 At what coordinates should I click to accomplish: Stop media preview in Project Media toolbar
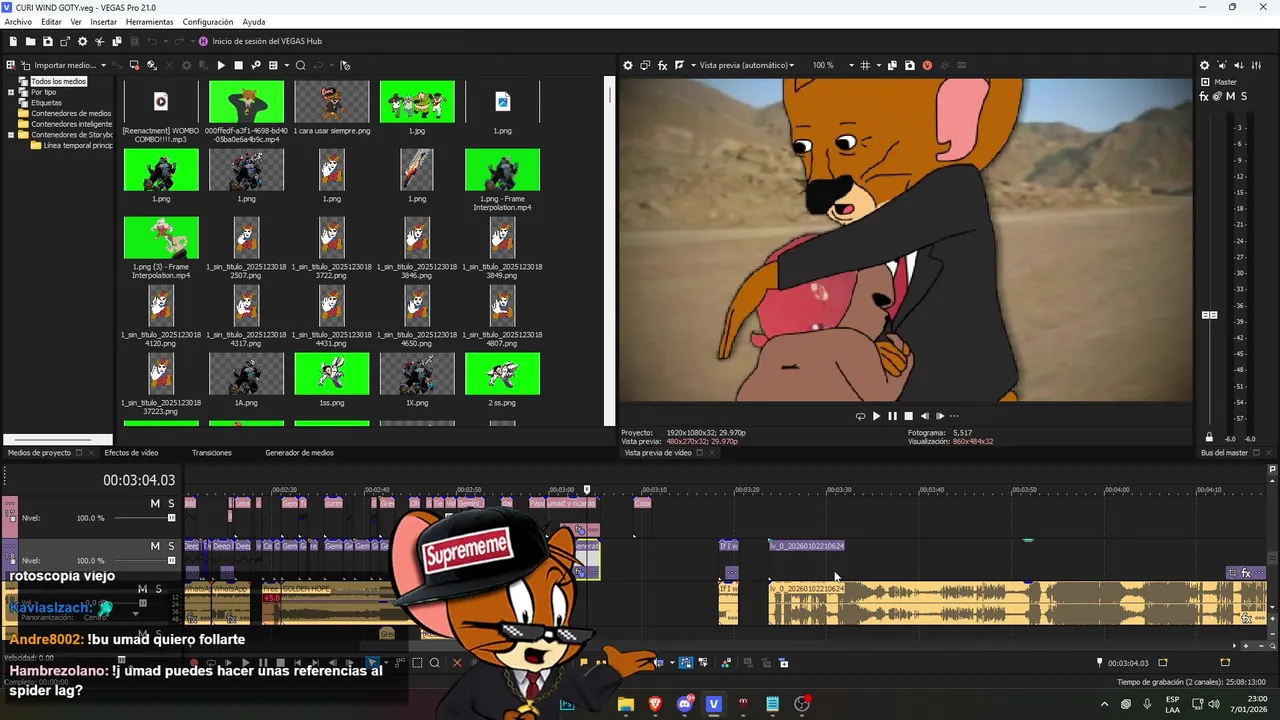point(238,65)
